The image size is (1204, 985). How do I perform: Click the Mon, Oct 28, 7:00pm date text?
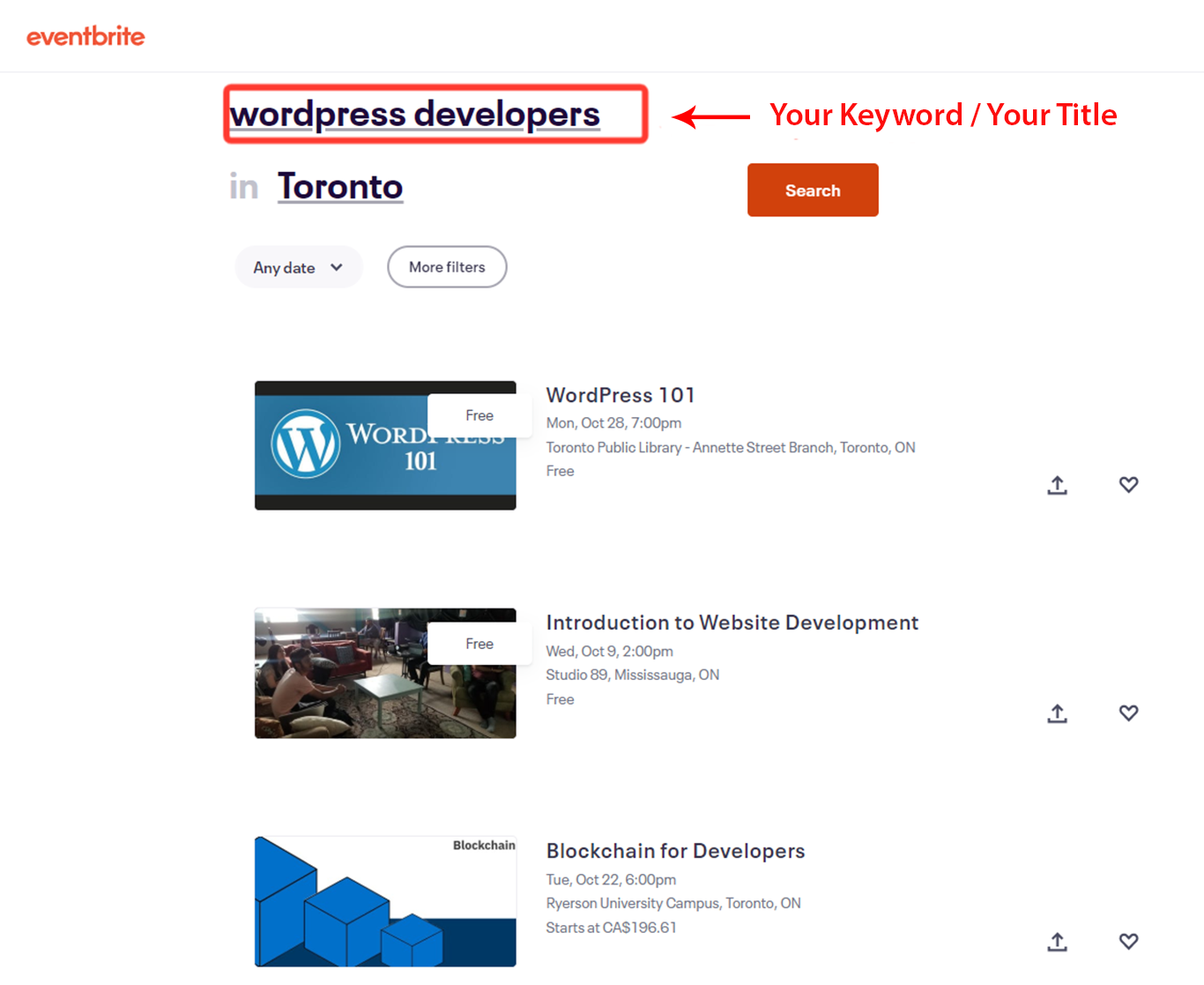coord(613,423)
